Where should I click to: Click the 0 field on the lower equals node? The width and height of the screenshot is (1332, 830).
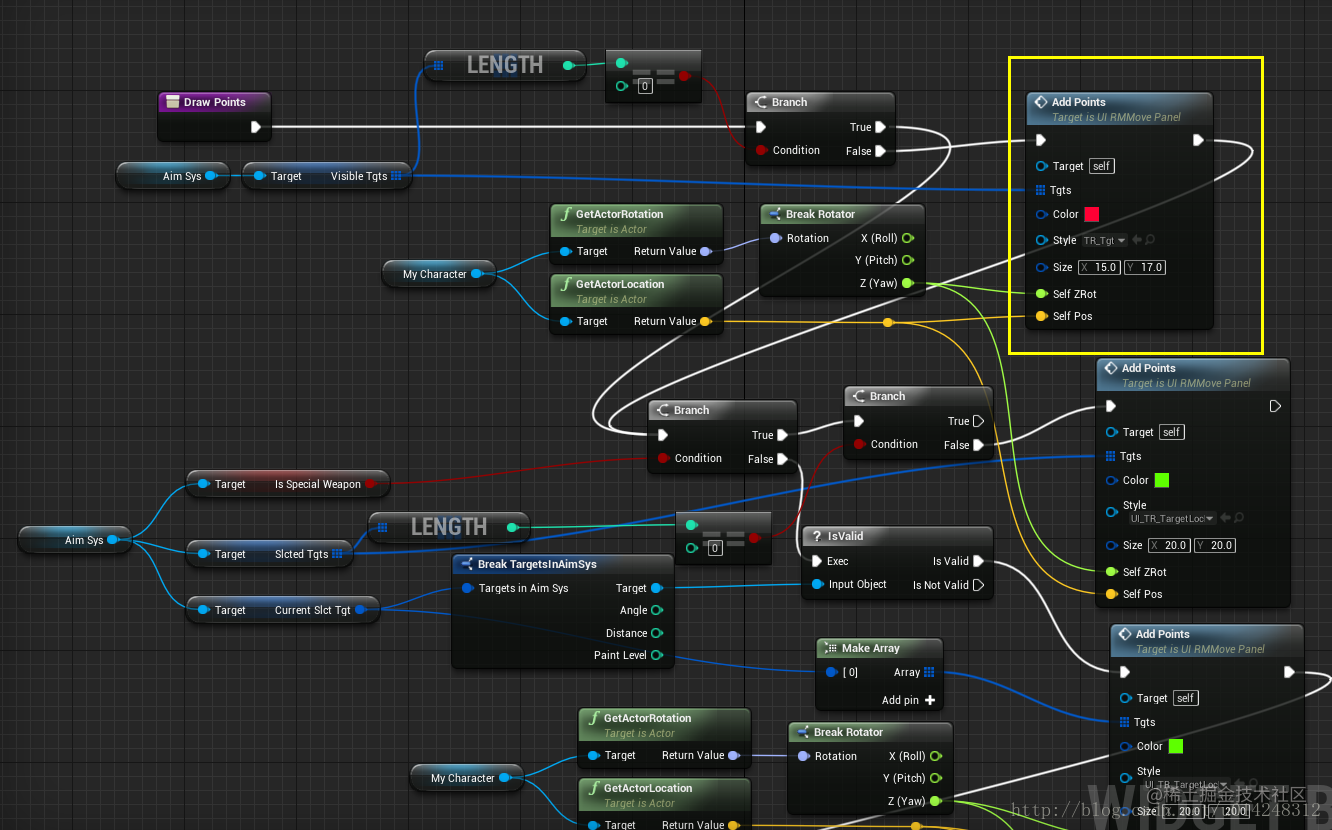(715, 548)
